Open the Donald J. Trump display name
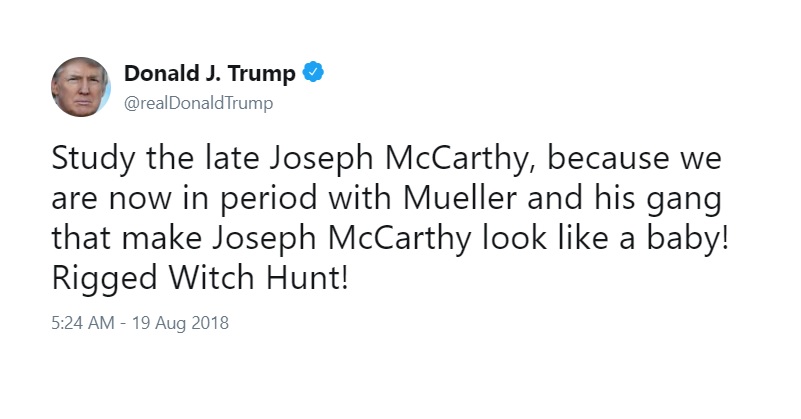The image size is (801, 419). coord(209,74)
